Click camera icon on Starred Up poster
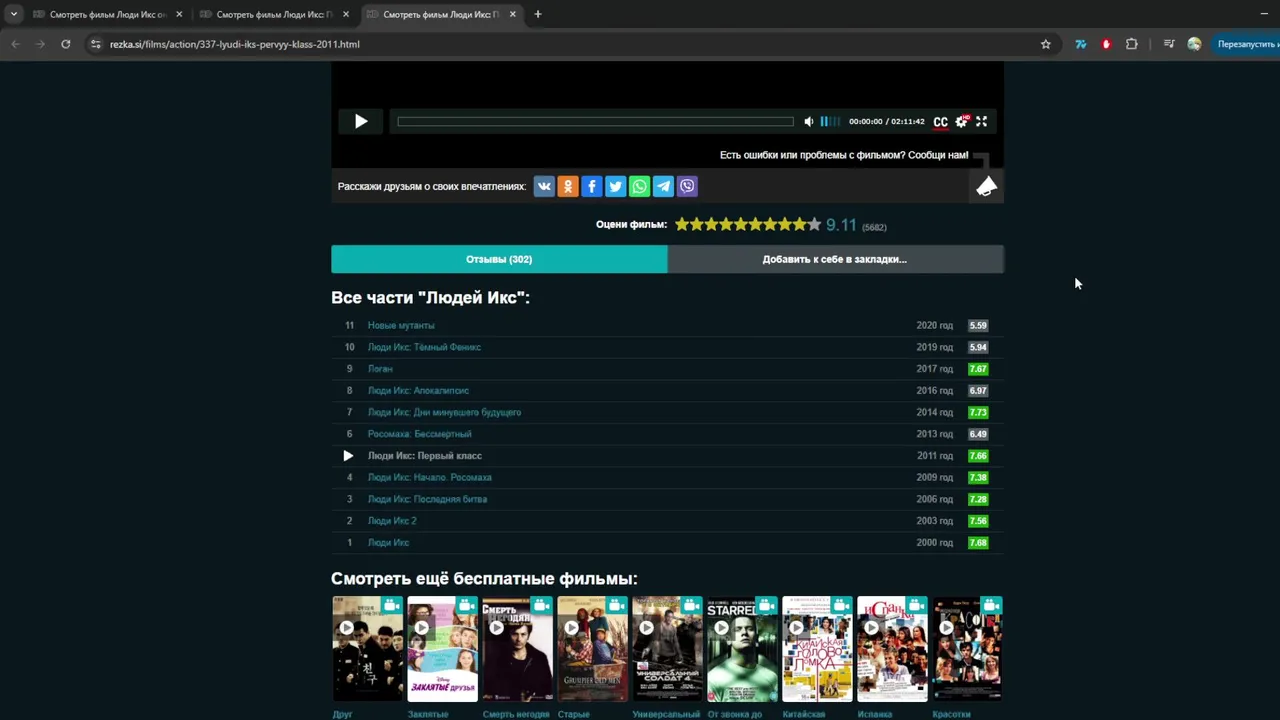The width and height of the screenshot is (1280, 720). tap(766, 605)
